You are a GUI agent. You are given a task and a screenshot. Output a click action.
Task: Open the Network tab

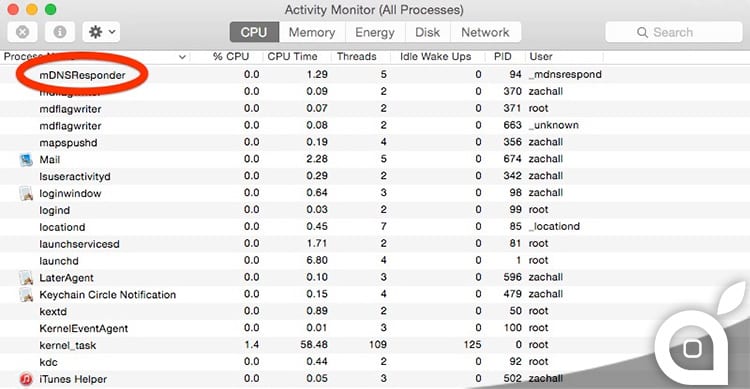[485, 32]
